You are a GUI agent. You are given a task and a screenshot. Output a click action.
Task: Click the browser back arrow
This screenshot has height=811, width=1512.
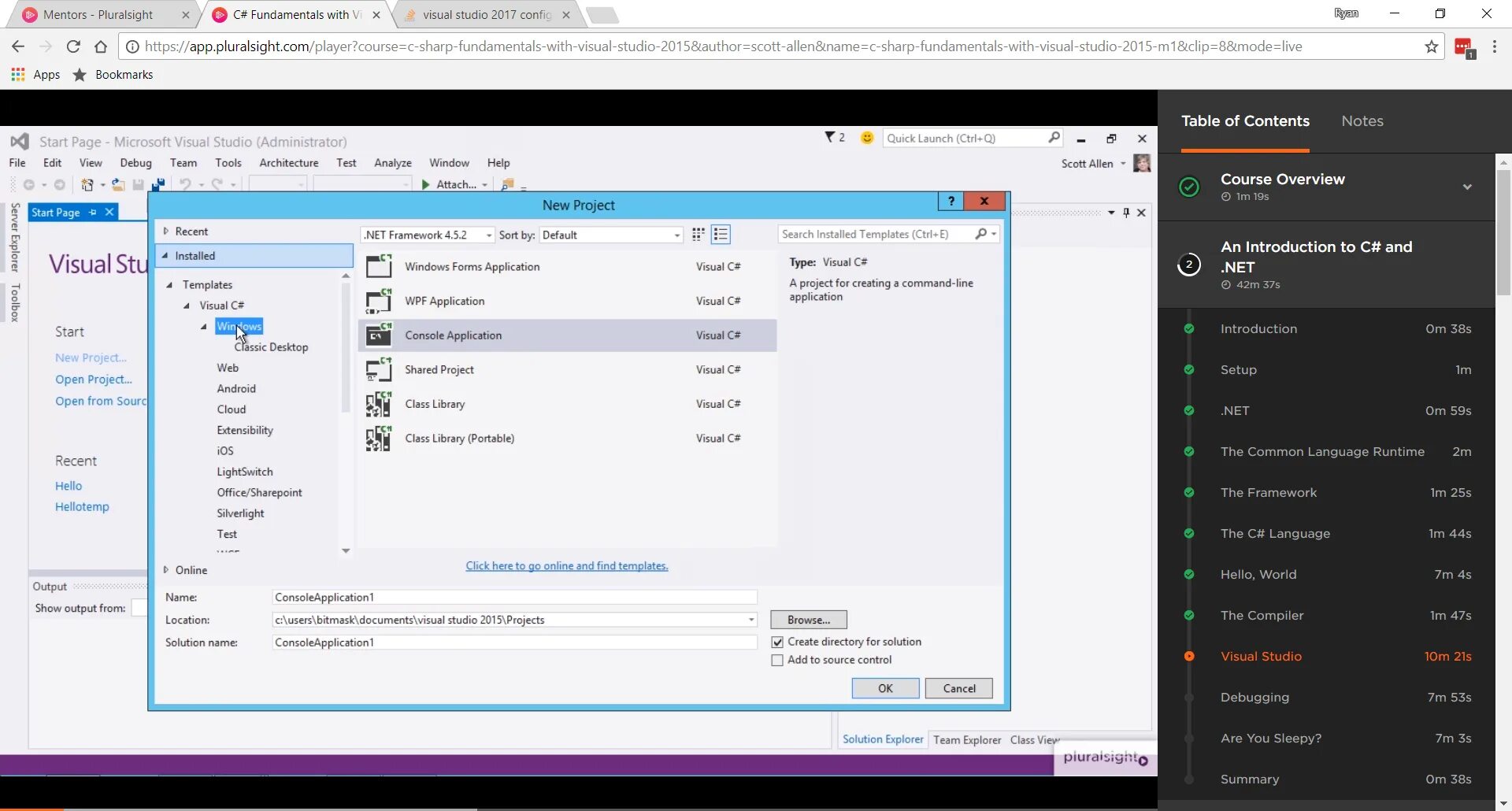click(18, 46)
